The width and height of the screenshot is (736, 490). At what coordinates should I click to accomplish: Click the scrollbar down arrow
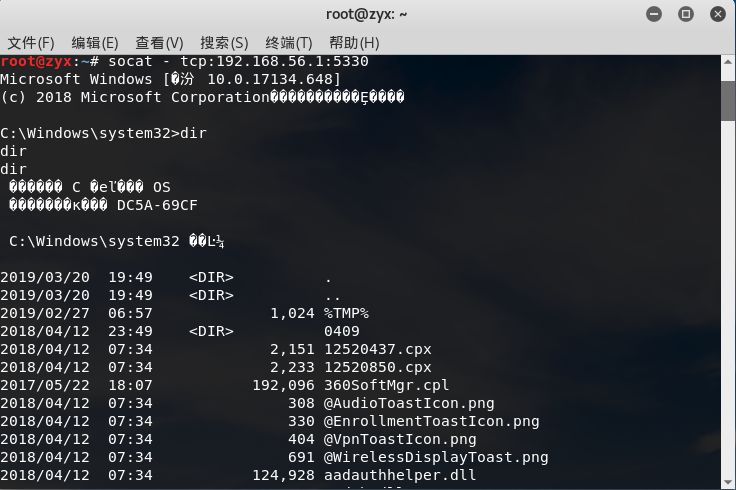pos(728,482)
